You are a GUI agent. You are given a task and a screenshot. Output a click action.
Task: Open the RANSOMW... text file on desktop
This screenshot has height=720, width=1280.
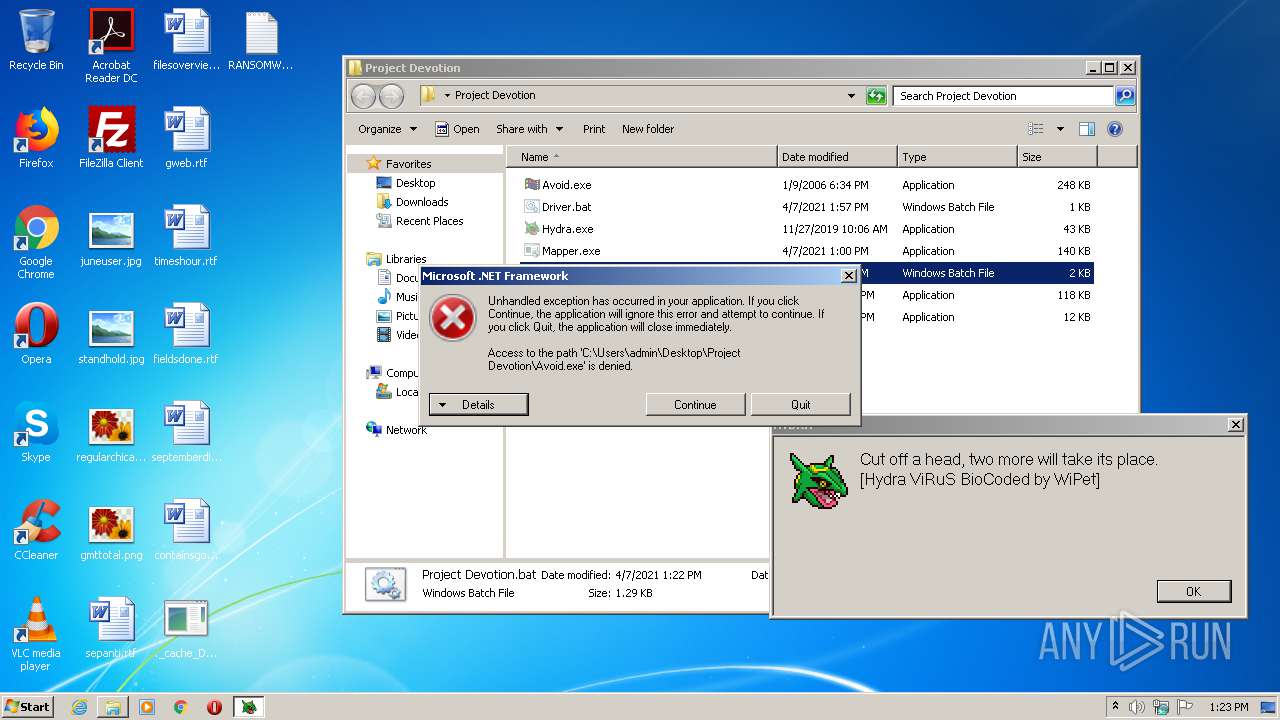pyautogui.click(x=261, y=40)
